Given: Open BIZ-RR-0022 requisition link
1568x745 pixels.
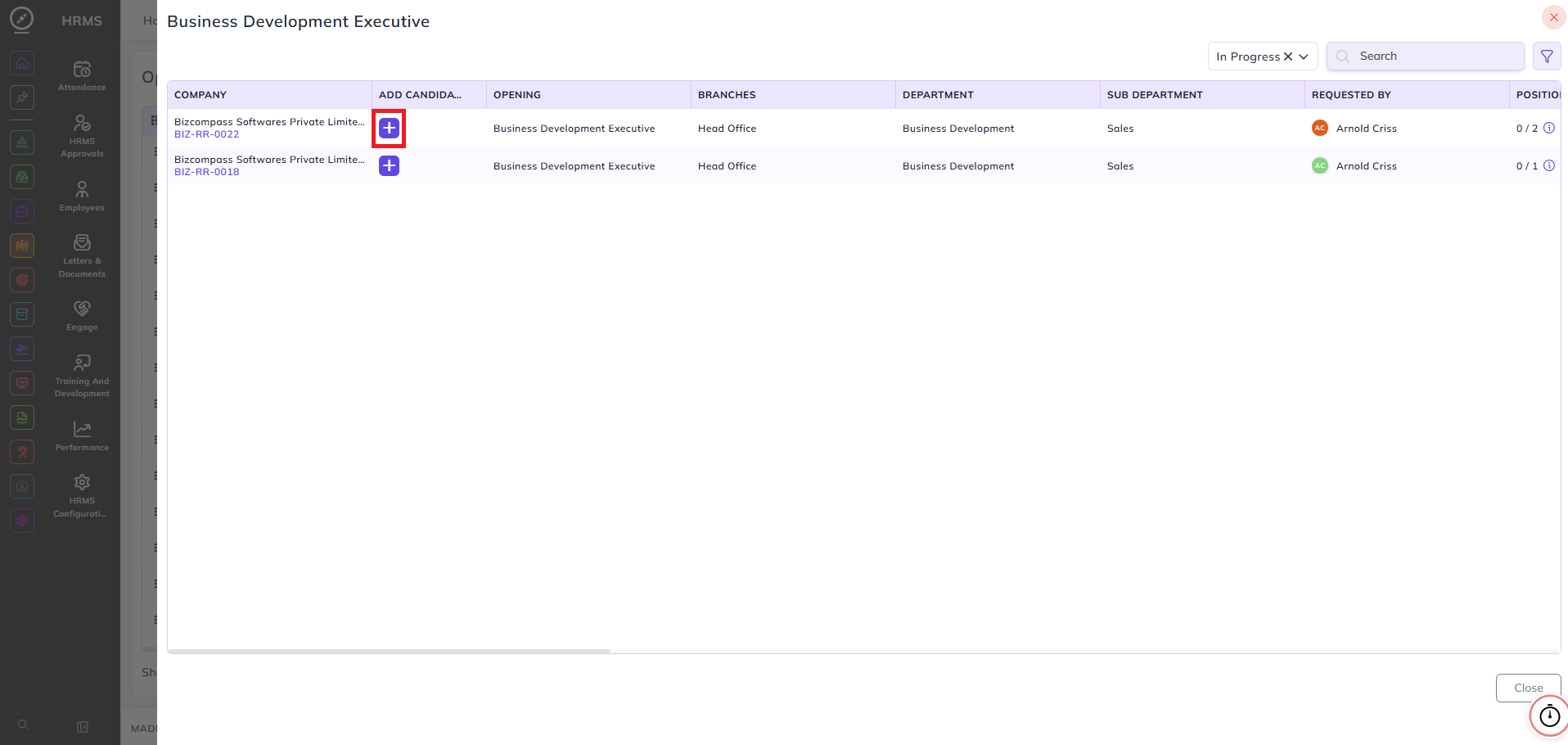Looking at the screenshot, I should coord(207,134).
